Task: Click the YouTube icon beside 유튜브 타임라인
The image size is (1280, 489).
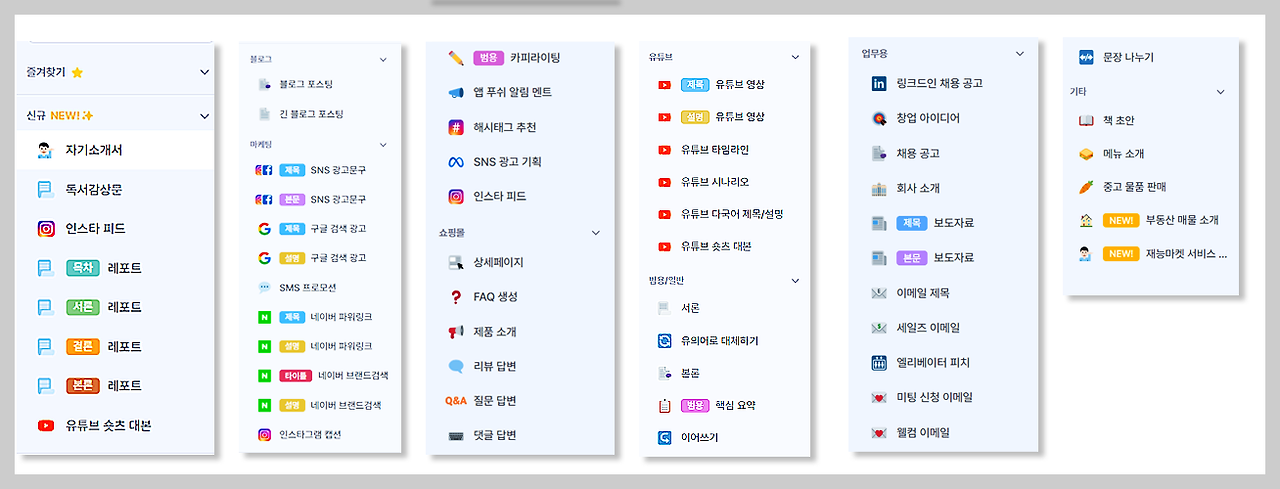Action: 664,150
